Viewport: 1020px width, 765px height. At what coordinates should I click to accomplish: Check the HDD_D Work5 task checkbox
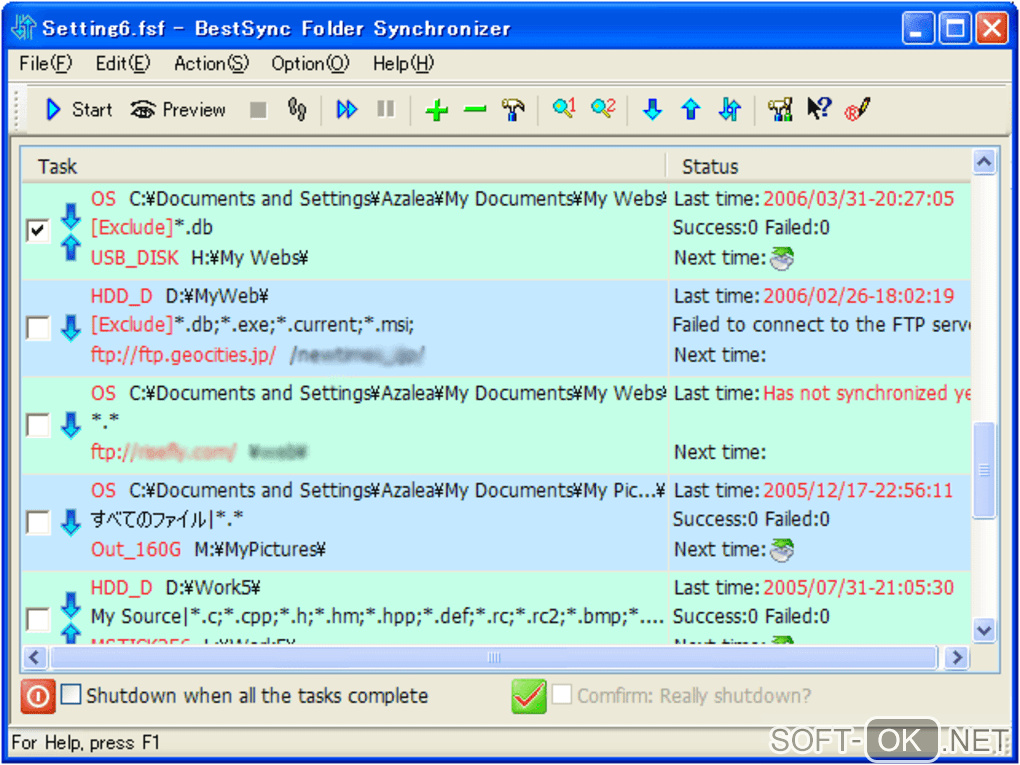tap(38, 619)
